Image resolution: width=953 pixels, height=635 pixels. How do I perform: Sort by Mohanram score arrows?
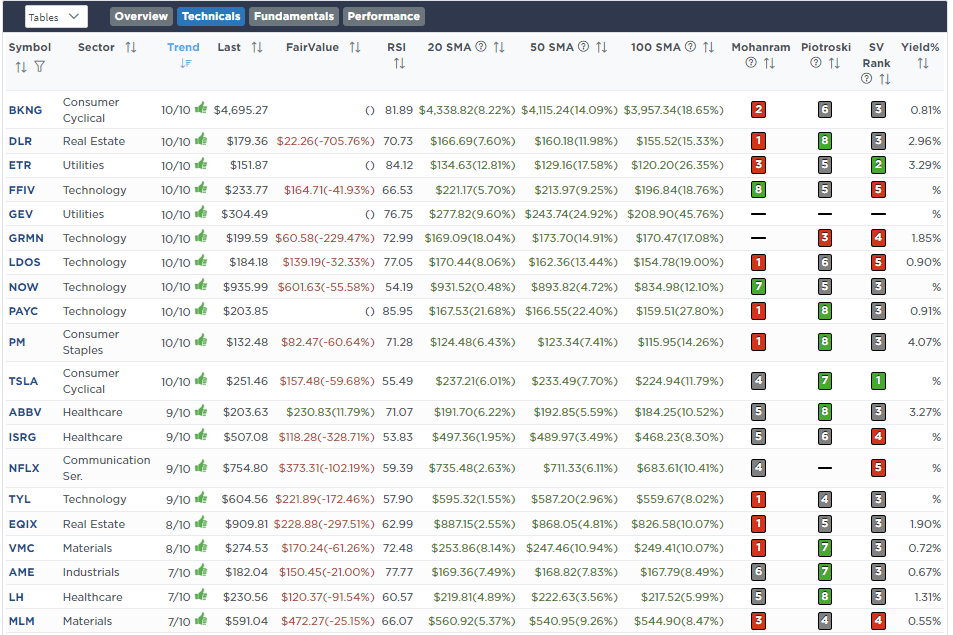pos(769,63)
